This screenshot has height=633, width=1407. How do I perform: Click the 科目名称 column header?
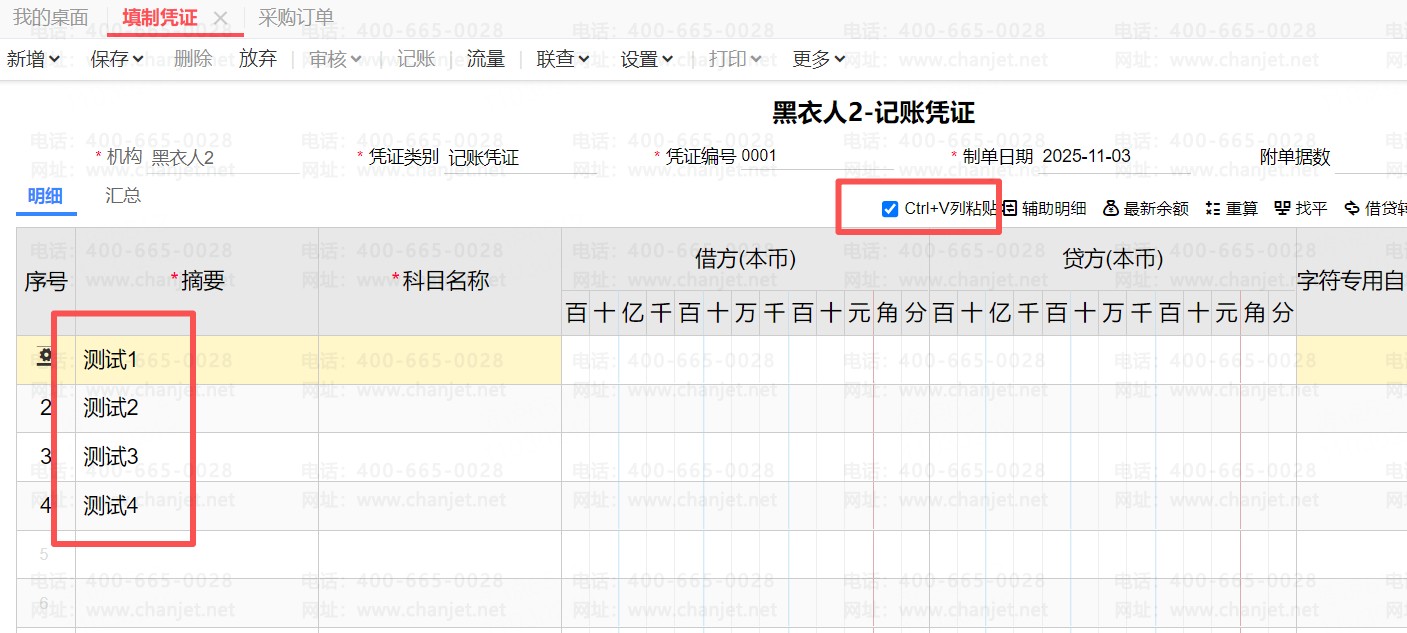coord(440,282)
